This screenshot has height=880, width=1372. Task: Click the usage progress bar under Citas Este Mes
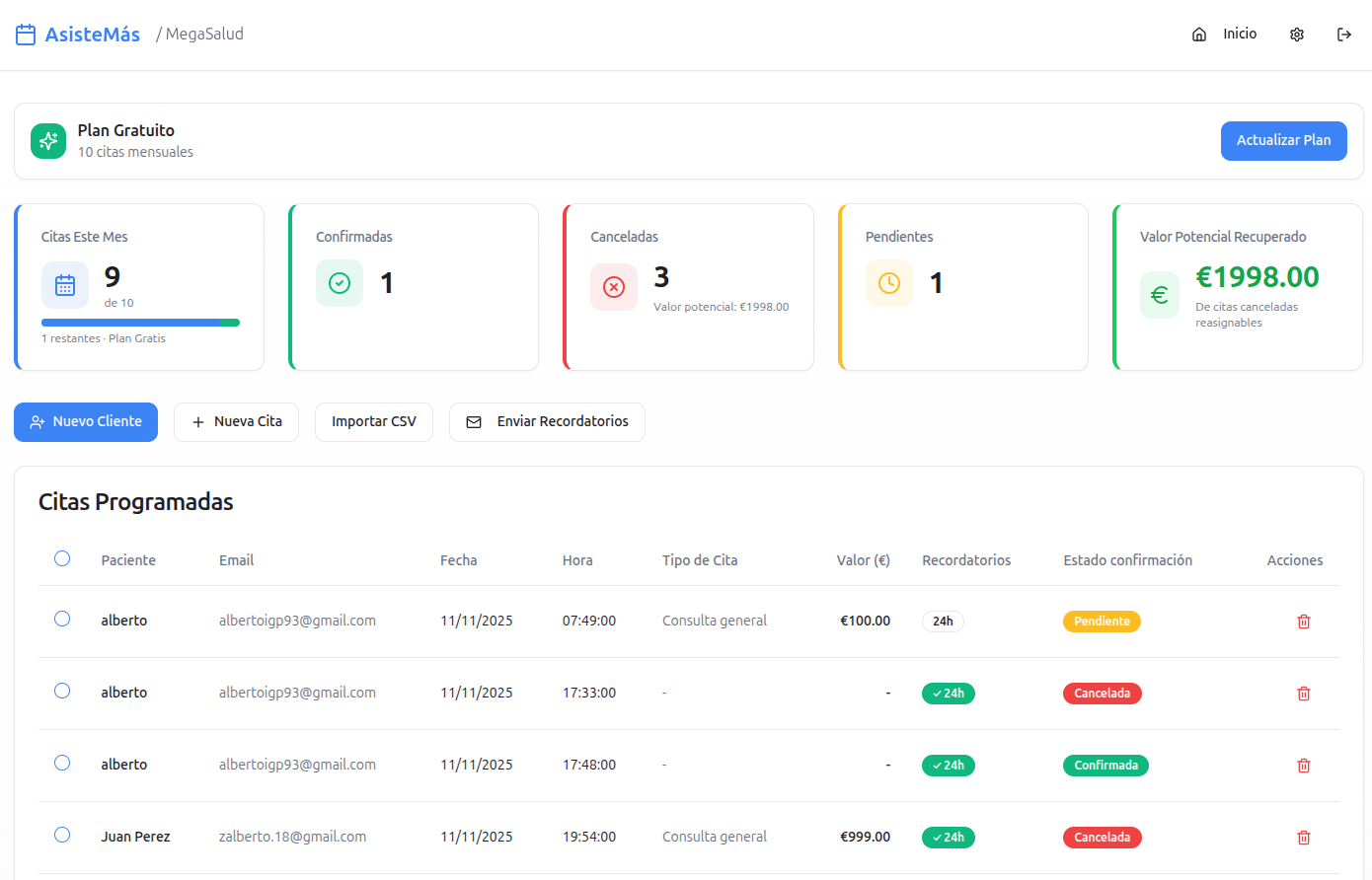(x=140, y=322)
